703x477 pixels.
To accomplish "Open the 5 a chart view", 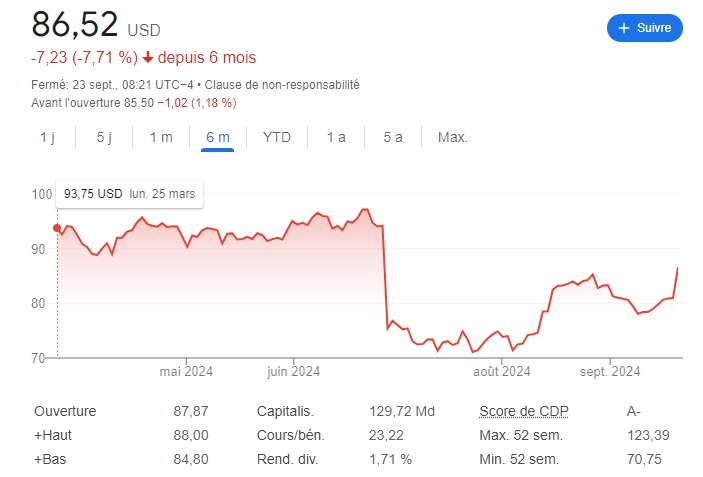I will coord(393,137).
